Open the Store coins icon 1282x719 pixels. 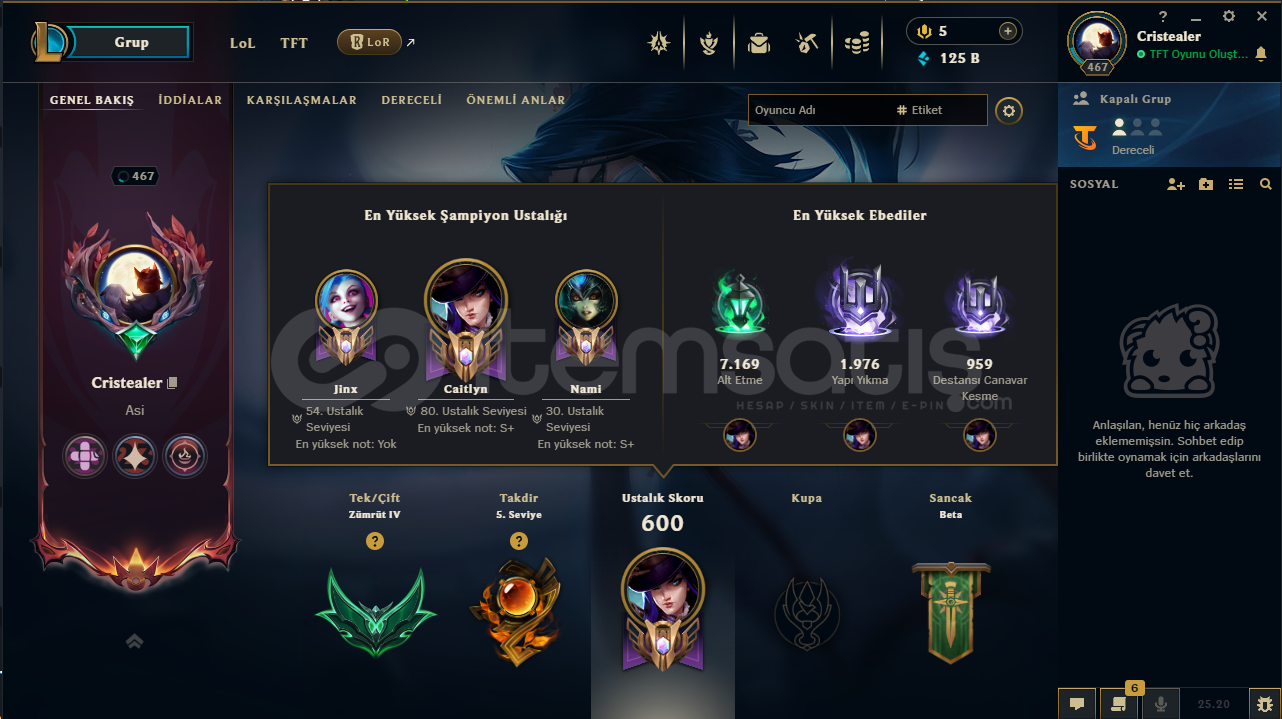tap(857, 43)
